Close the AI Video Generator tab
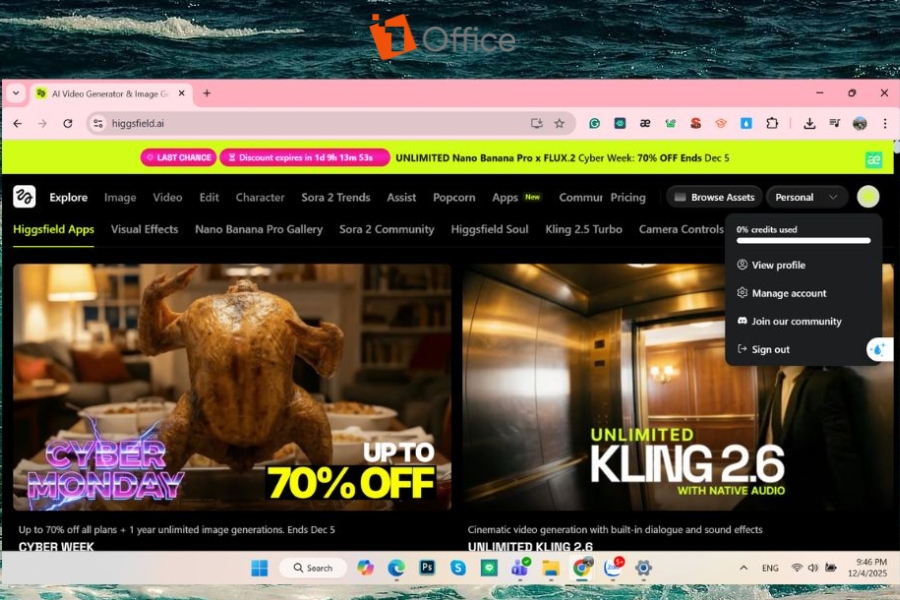This screenshot has height=600, width=900. [181, 93]
